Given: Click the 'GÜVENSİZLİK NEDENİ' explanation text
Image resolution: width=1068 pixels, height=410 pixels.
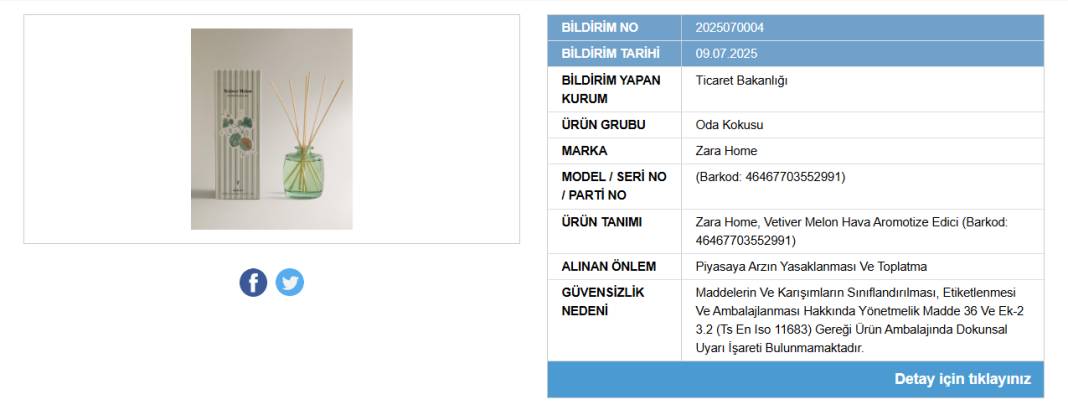Looking at the screenshot, I should [x=860, y=320].
